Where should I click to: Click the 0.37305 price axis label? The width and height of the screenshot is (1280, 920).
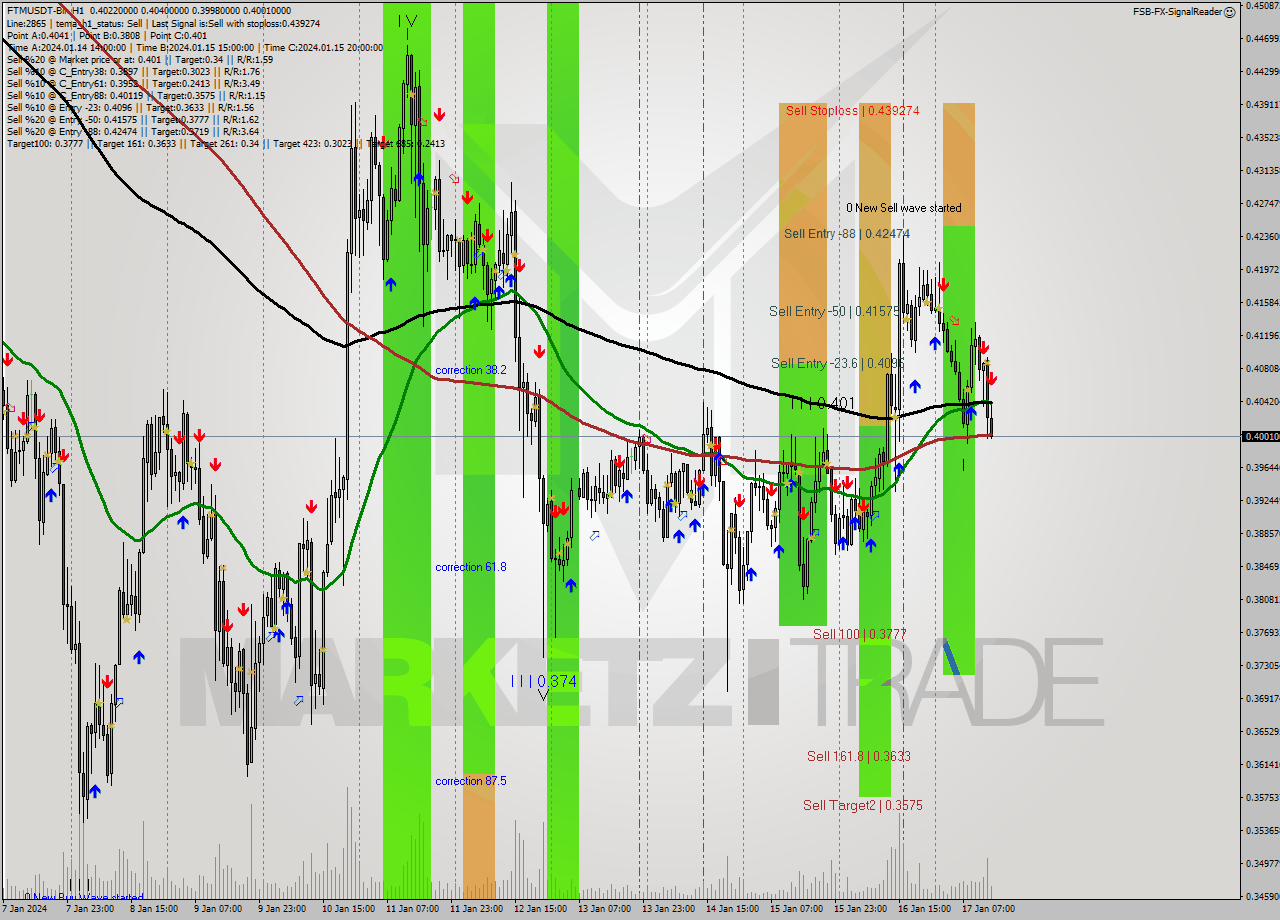click(1262, 665)
